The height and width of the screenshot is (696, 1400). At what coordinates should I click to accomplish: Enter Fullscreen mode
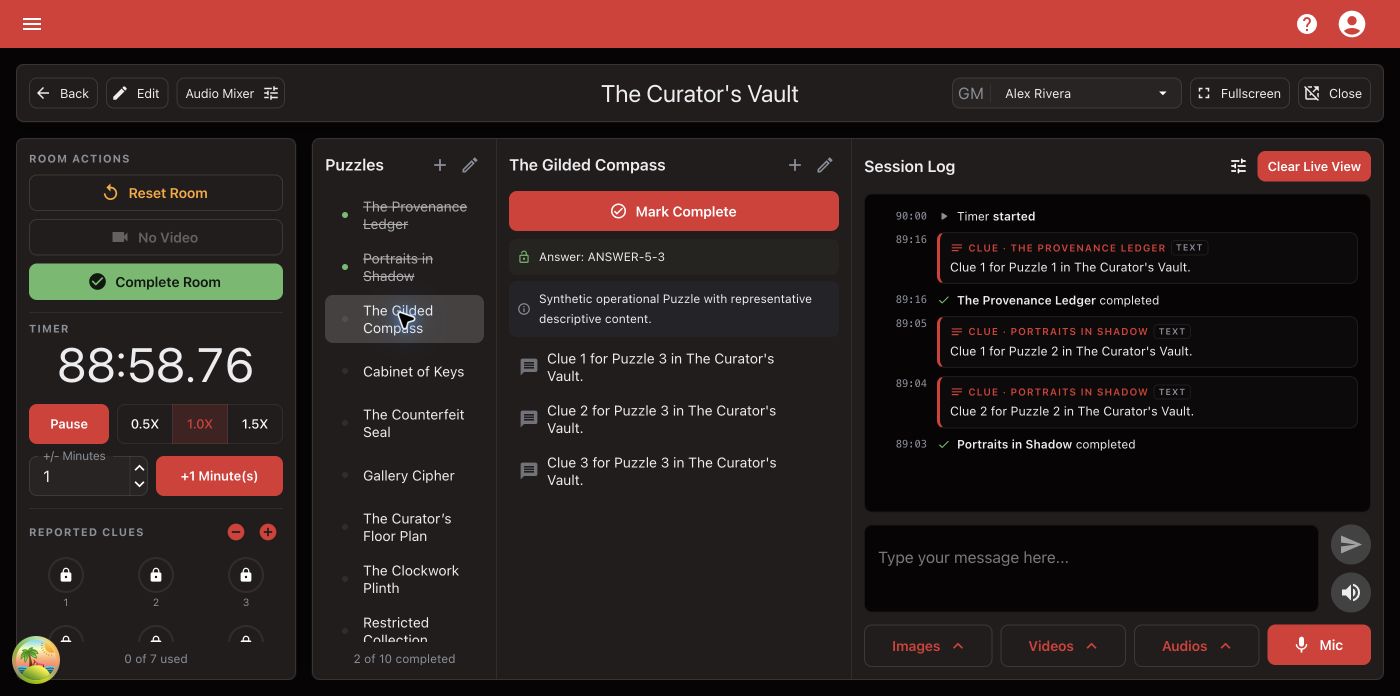click(1239, 93)
